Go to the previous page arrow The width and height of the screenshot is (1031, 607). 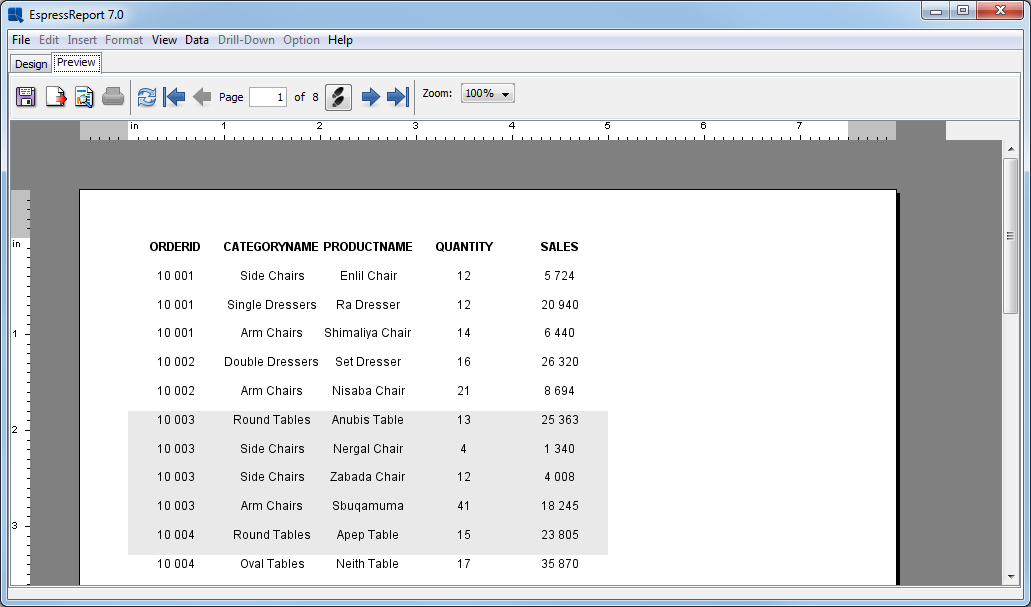coord(202,97)
